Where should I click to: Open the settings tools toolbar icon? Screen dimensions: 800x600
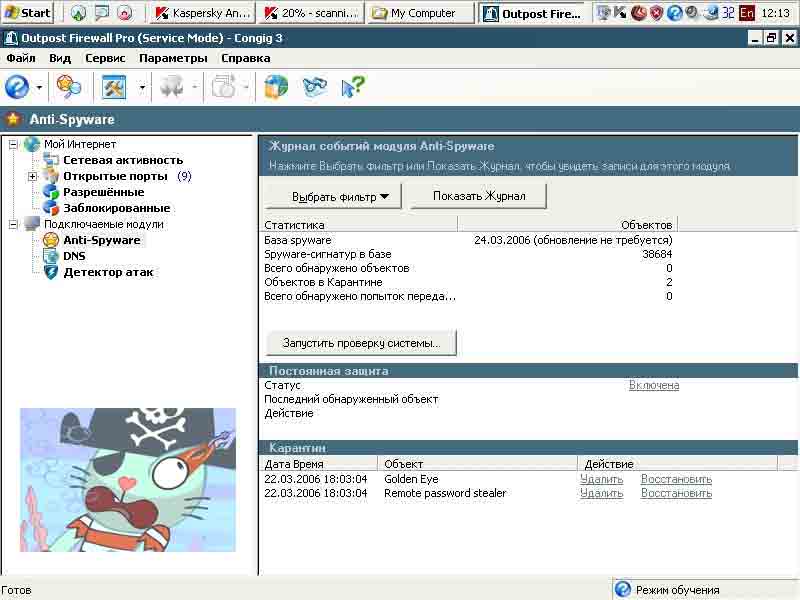click(x=114, y=87)
